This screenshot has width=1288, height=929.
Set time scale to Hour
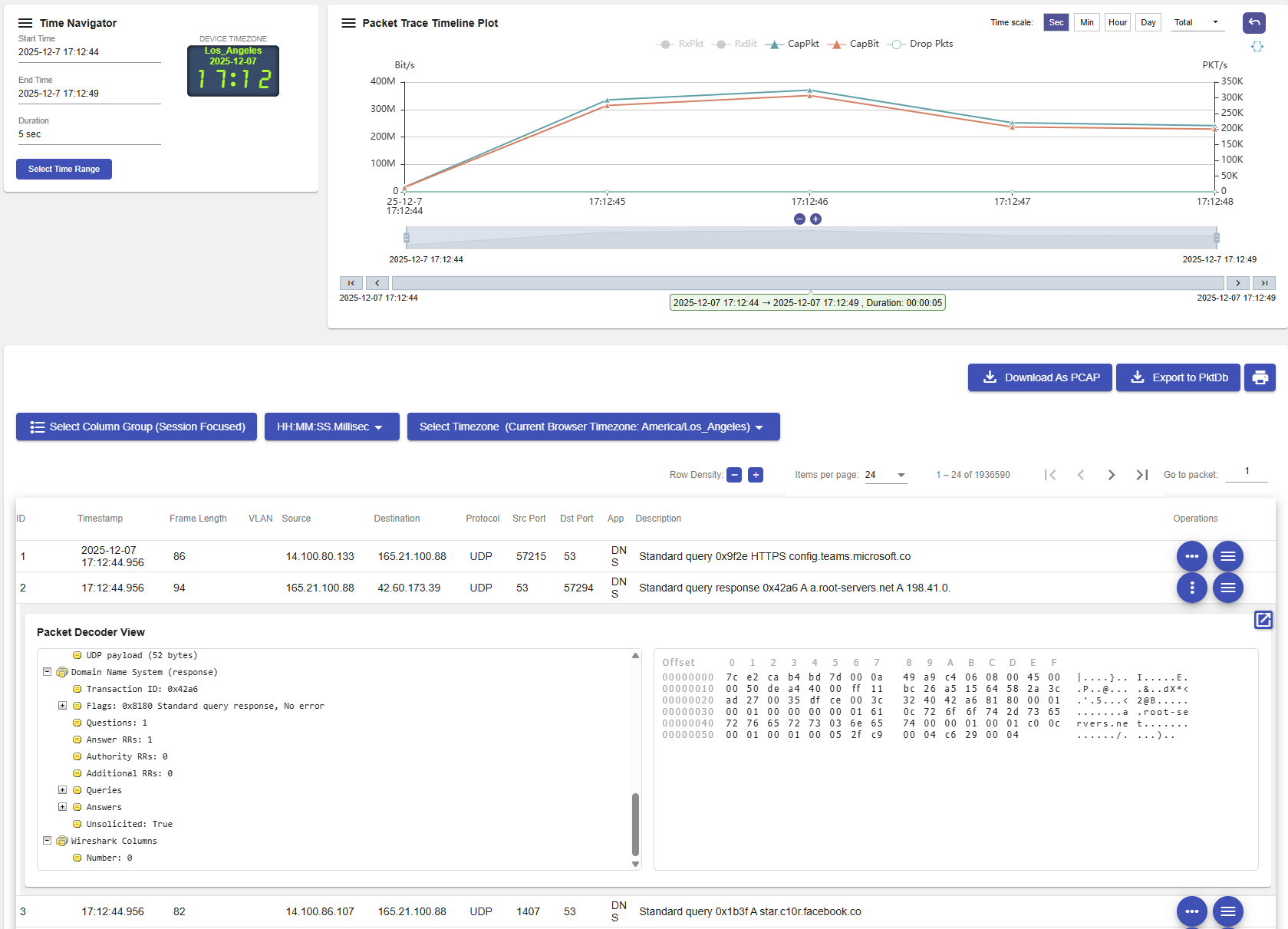click(1118, 22)
